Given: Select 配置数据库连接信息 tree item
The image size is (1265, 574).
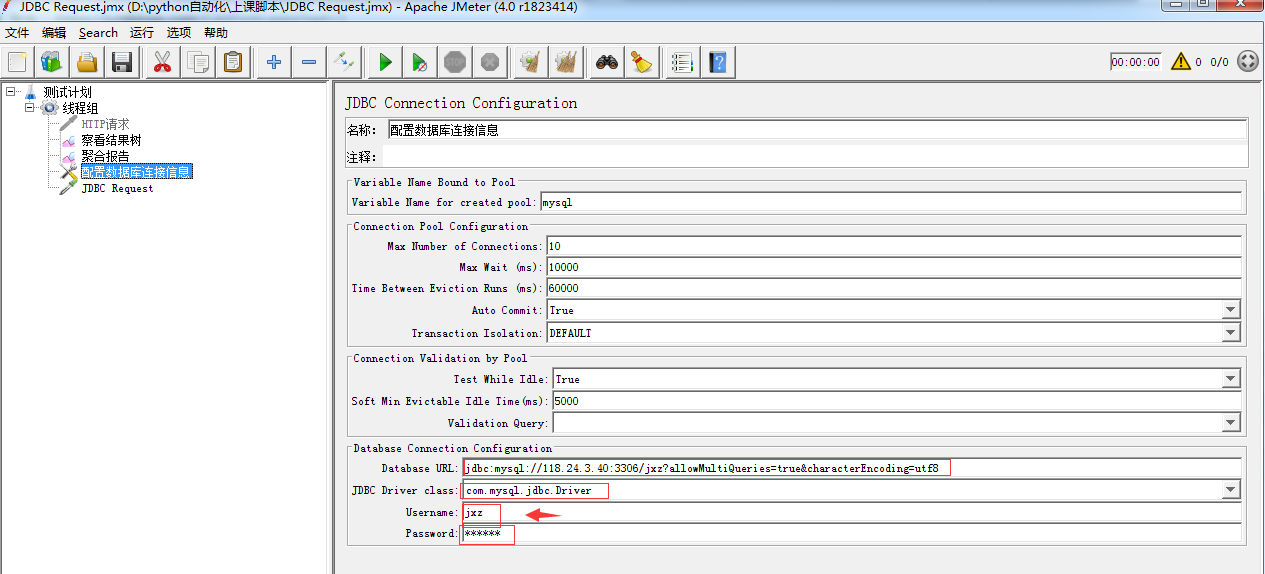Looking at the screenshot, I should 136,172.
